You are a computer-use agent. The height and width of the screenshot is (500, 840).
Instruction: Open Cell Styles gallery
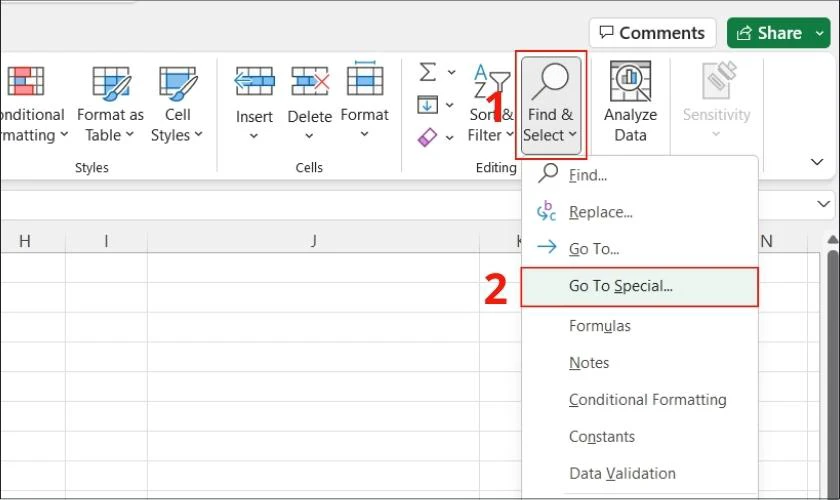(177, 105)
